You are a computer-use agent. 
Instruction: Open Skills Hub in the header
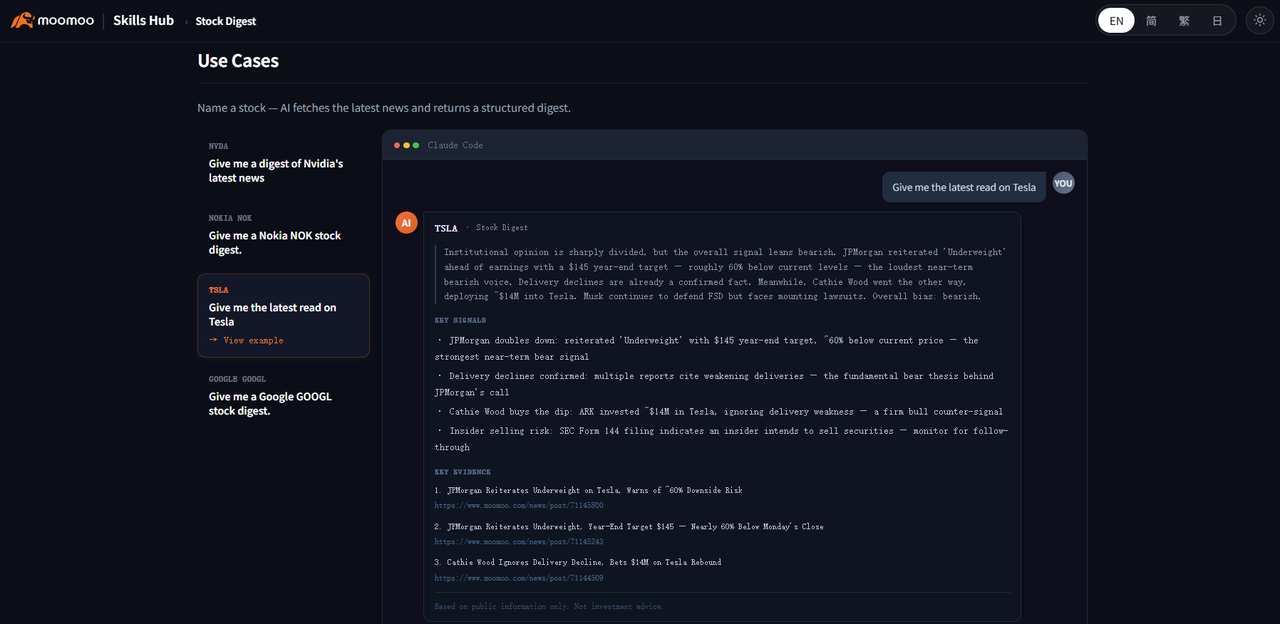(143, 20)
